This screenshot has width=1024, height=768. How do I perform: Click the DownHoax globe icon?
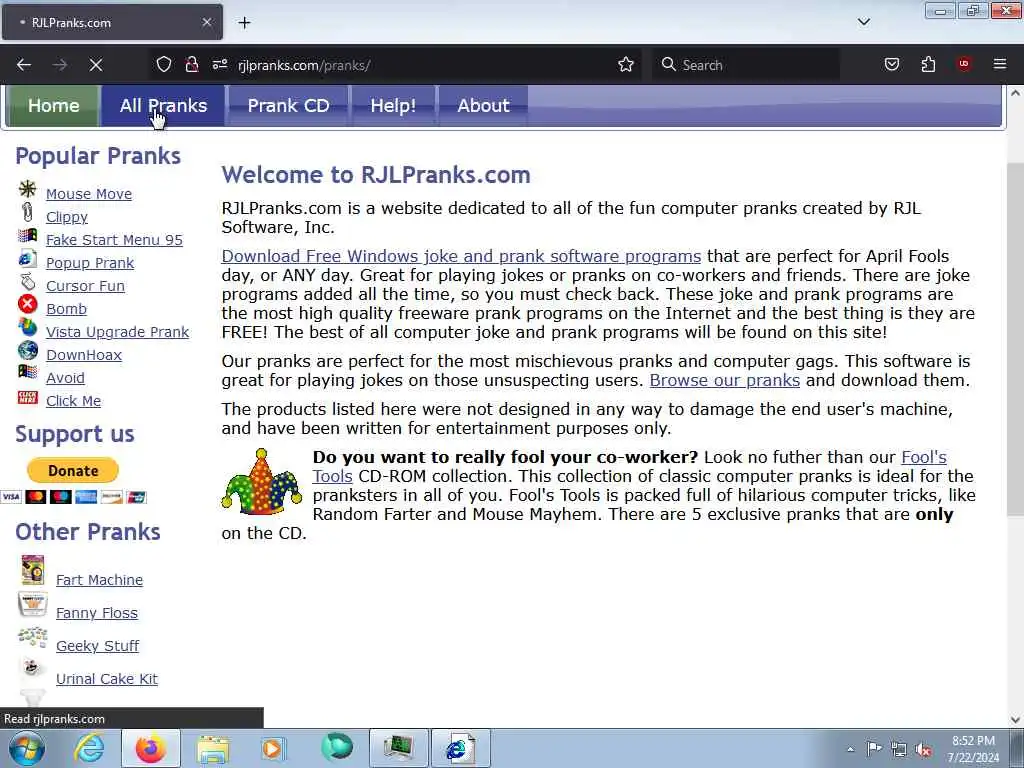coord(27,350)
